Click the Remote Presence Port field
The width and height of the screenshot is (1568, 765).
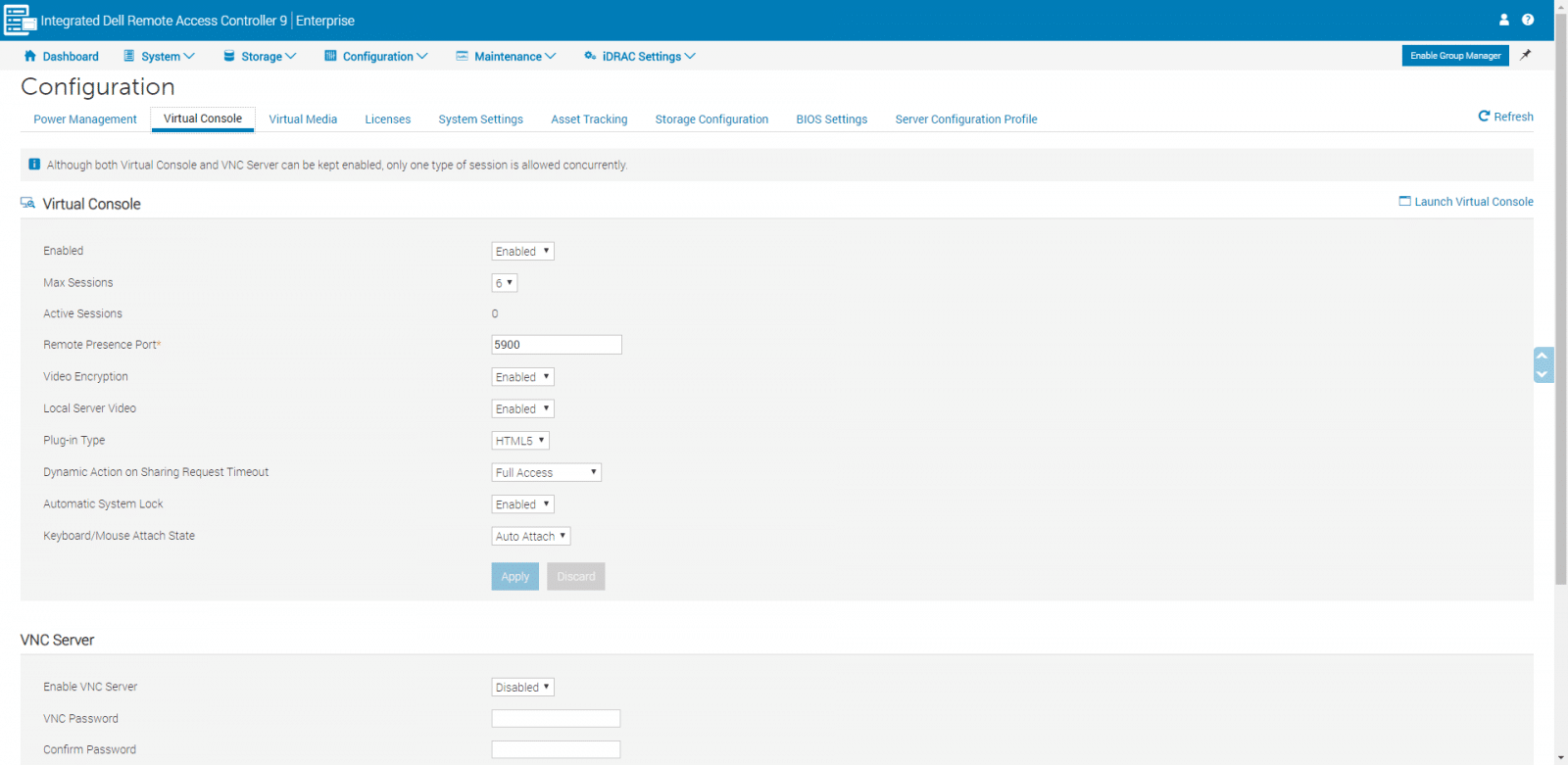(x=557, y=345)
